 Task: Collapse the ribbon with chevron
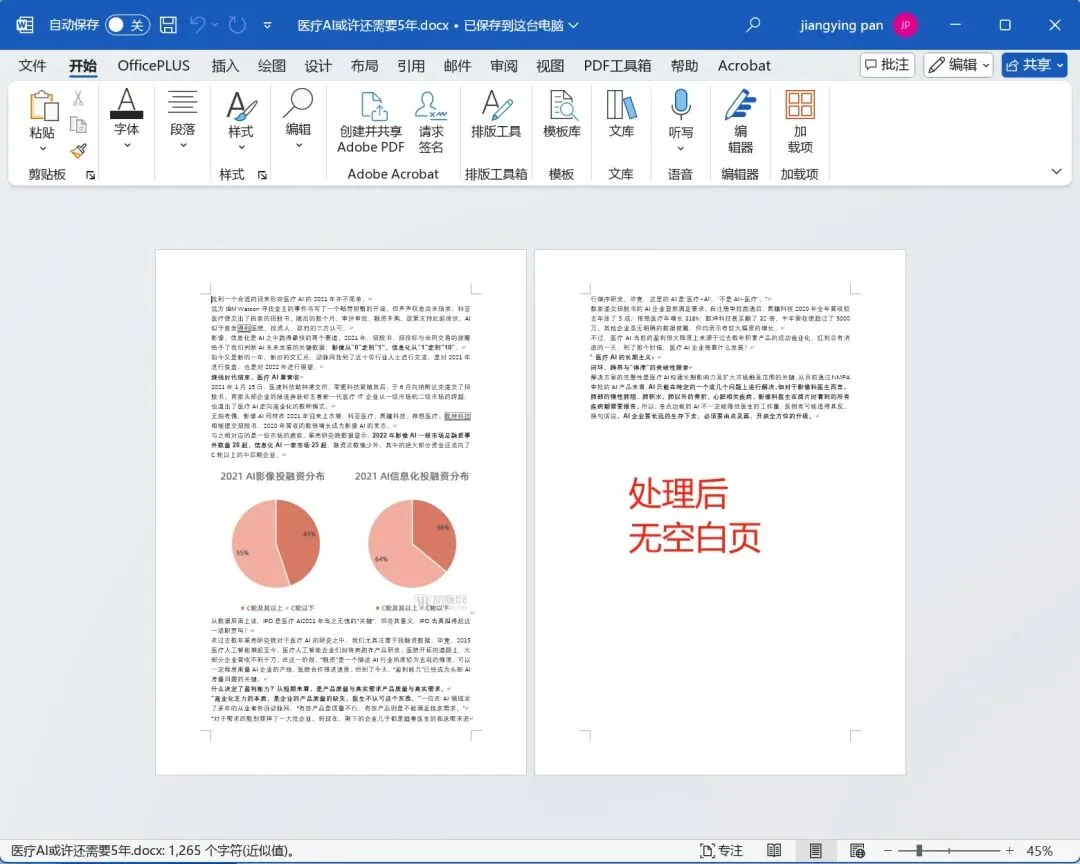click(x=1057, y=172)
